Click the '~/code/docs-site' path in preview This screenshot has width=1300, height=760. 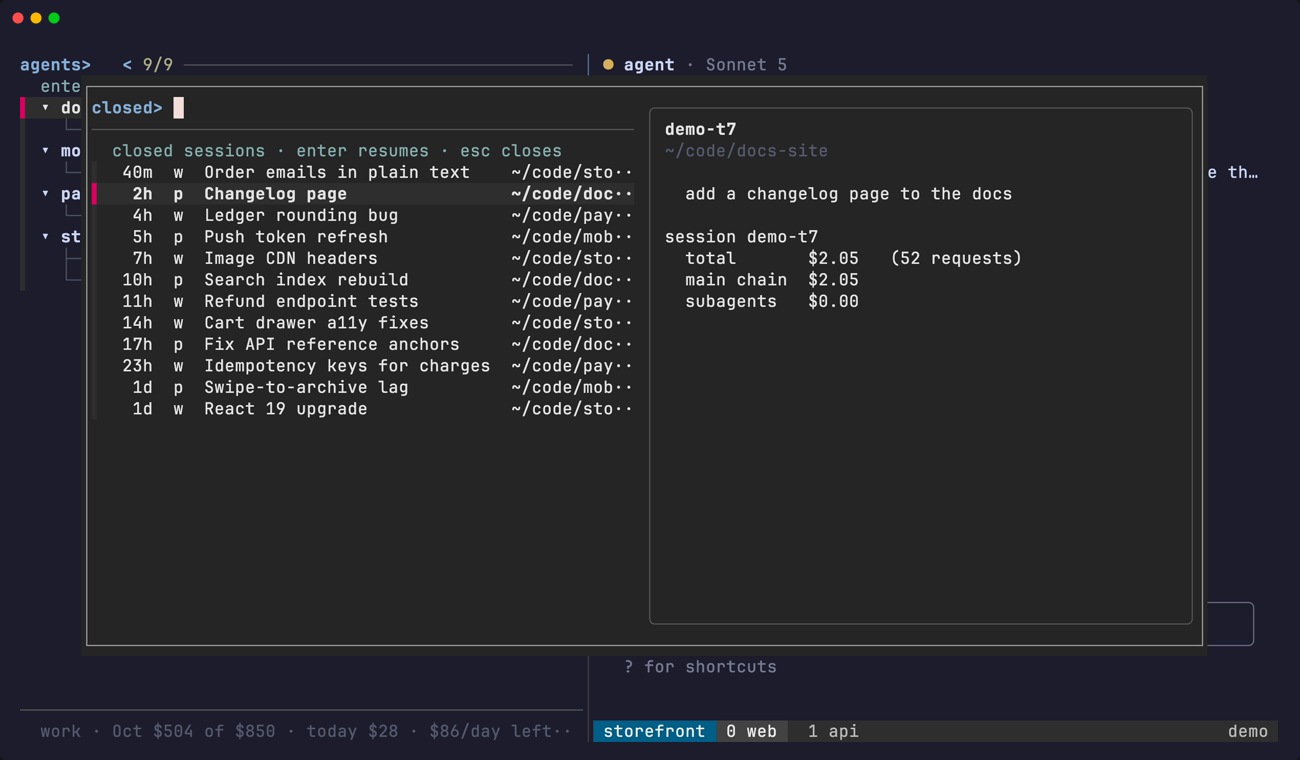pos(746,151)
